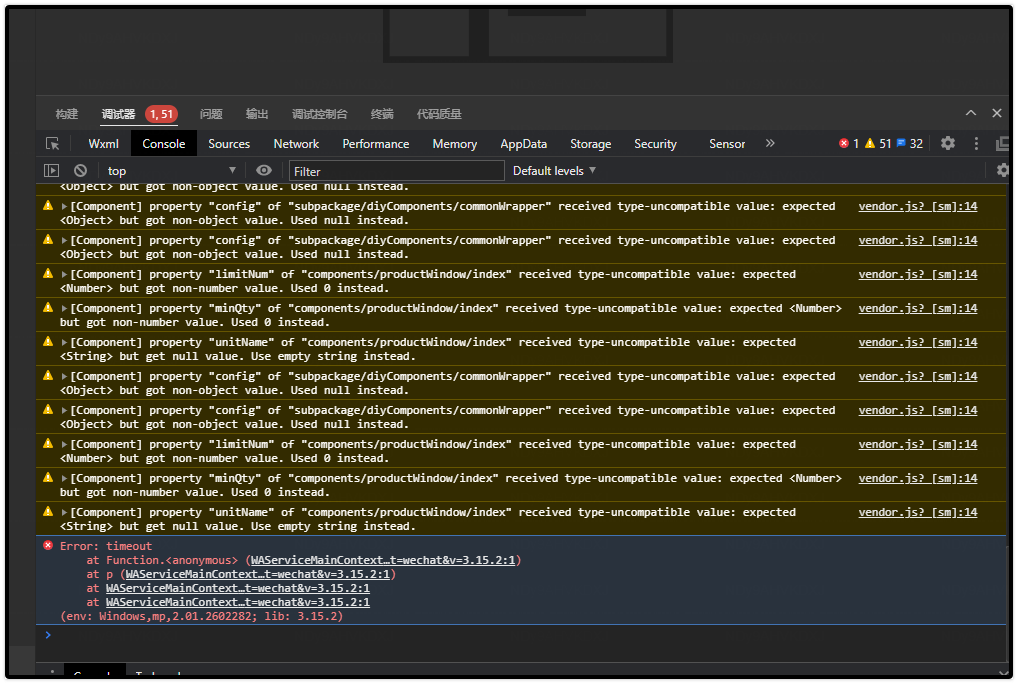
Task: Click the red error count icon
Action: pos(848,144)
